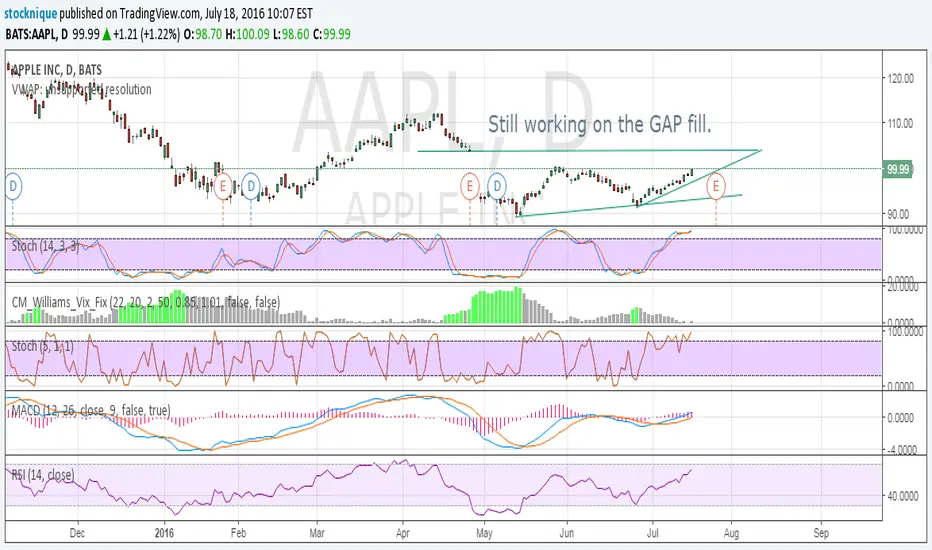This screenshot has height=550, width=932.
Task: Select the CM_Williams_Vix_Fix indicator label
Action: 146,302
